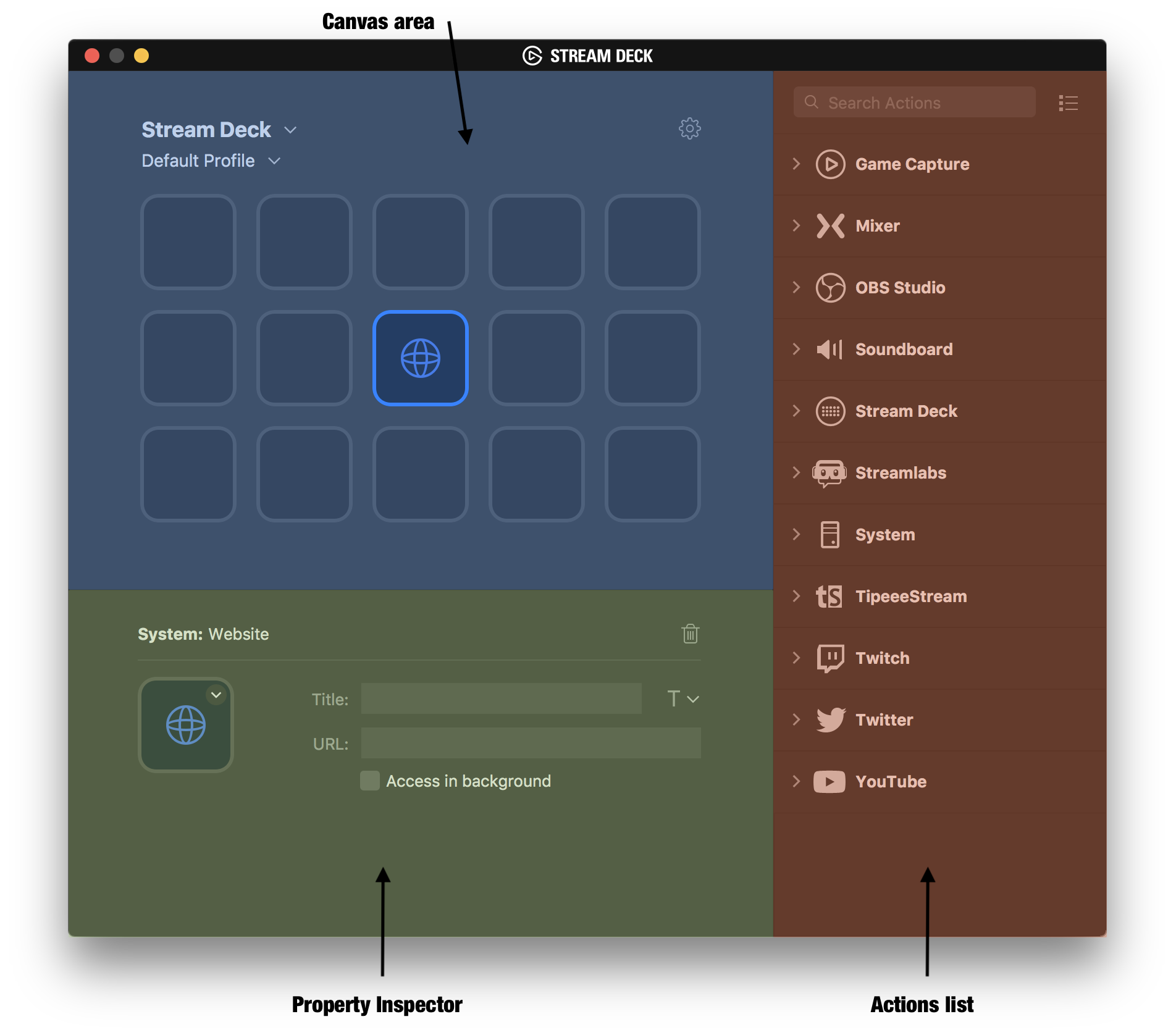This screenshot has height=1035, width=1176.
Task: Open the title font style dropdown
Action: point(683,699)
